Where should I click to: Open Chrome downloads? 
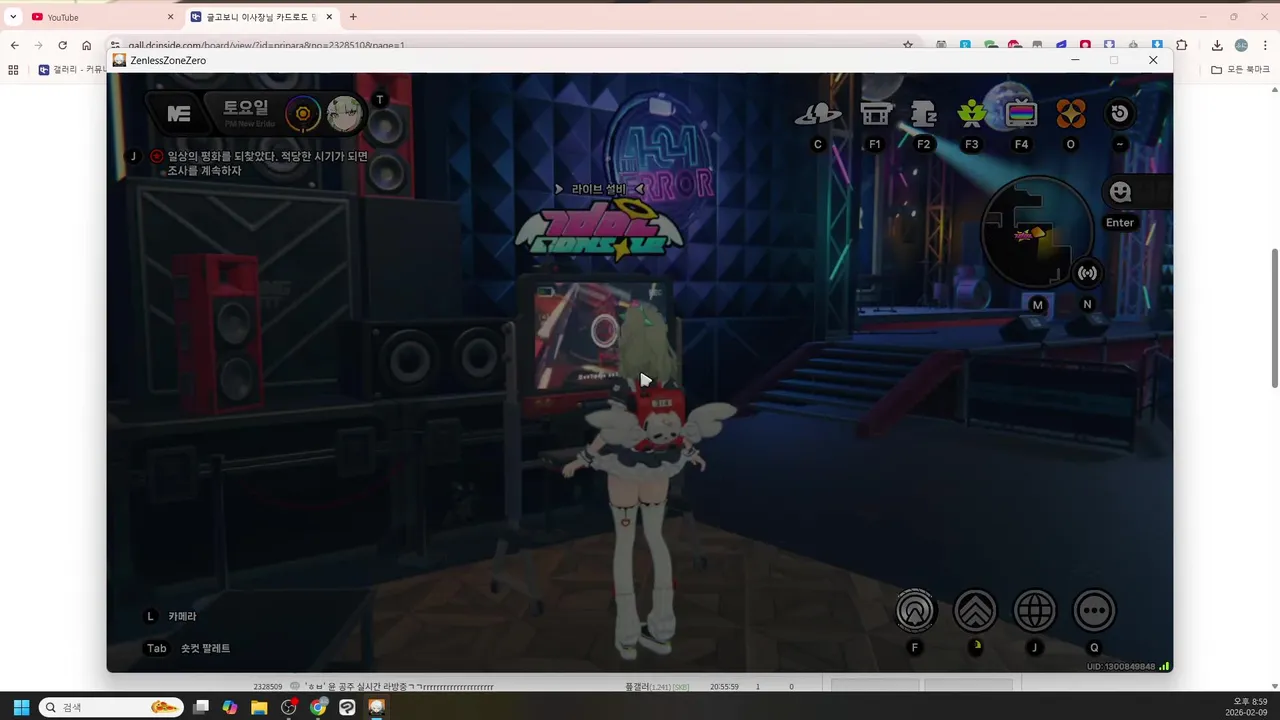(x=1217, y=45)
